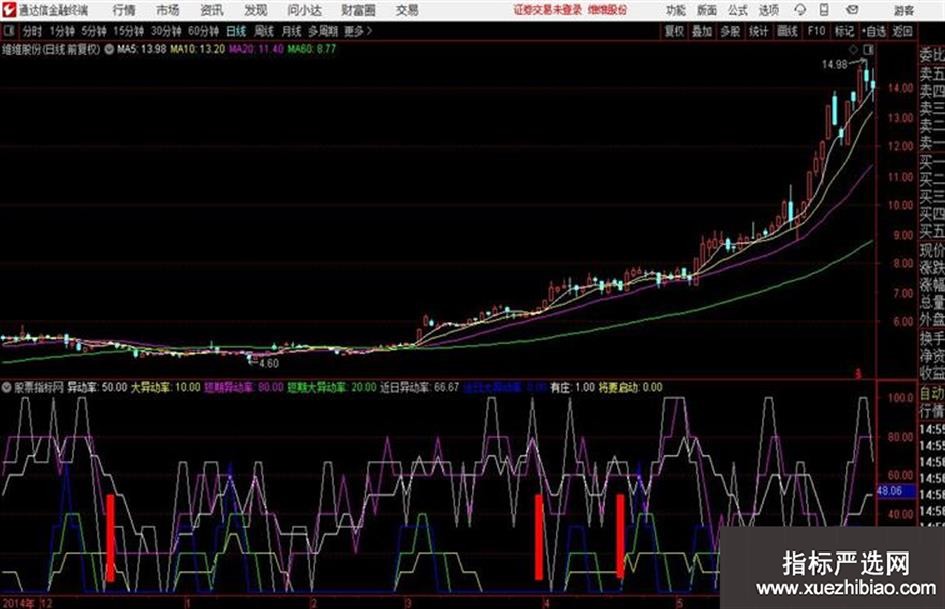Click the 大异动率: 10.00 indicator value
This screenshot has width=945, height=609.
166,387
